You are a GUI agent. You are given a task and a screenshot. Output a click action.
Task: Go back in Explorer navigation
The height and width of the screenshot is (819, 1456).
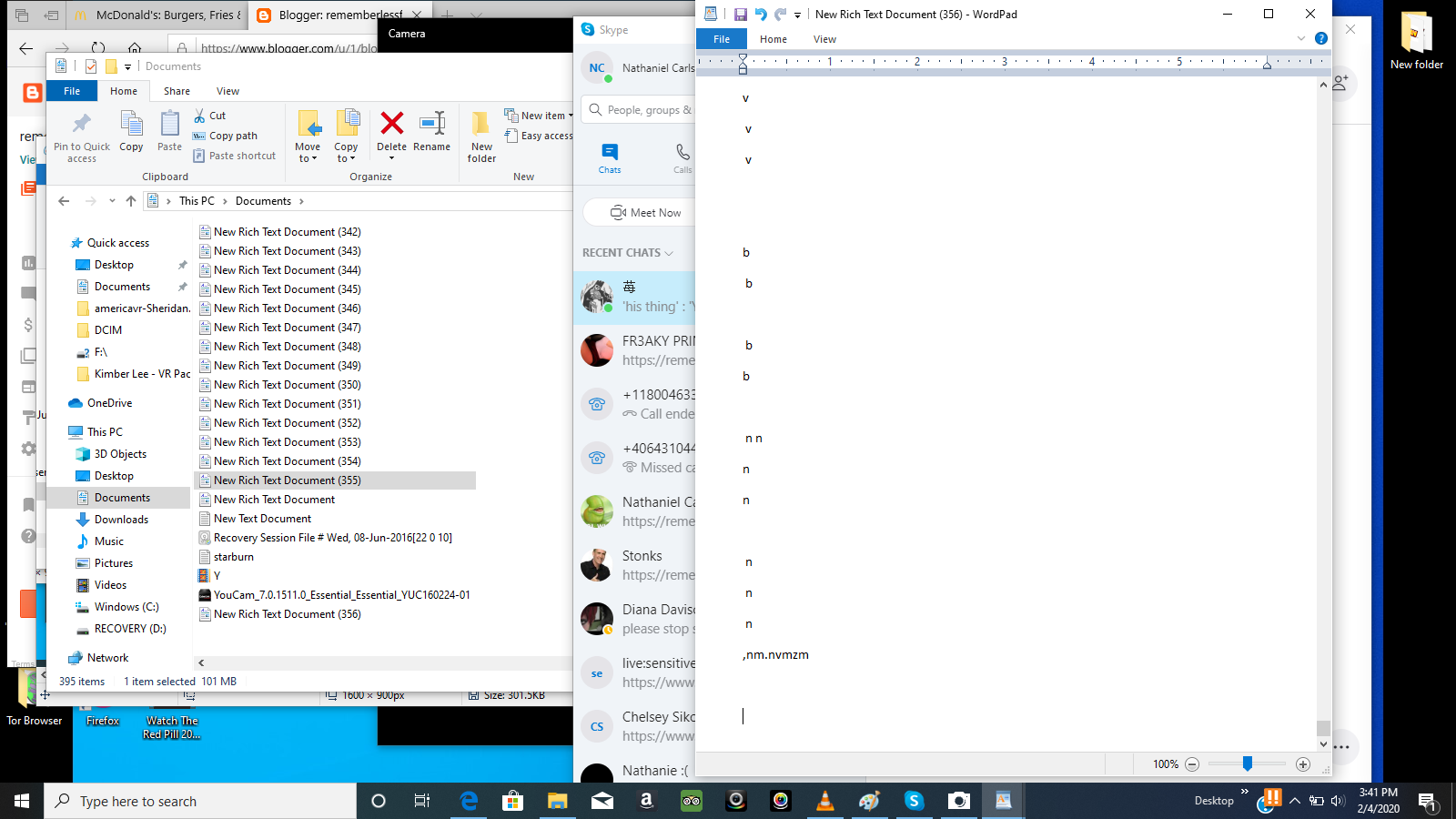tap(64, 201)
